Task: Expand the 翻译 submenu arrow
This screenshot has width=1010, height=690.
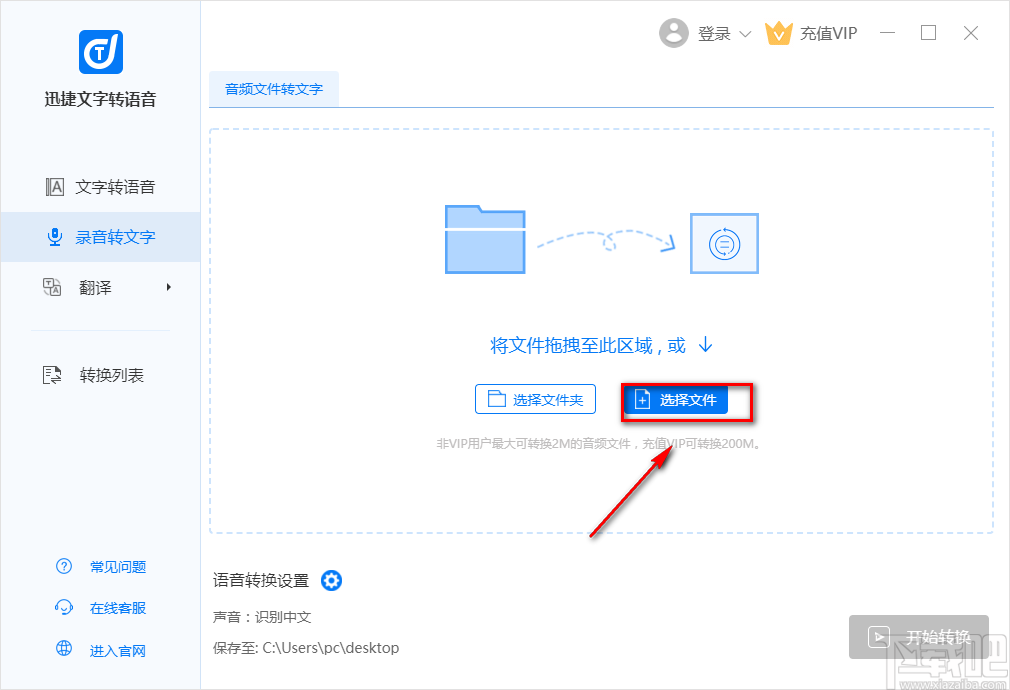Action: (170, 288)
